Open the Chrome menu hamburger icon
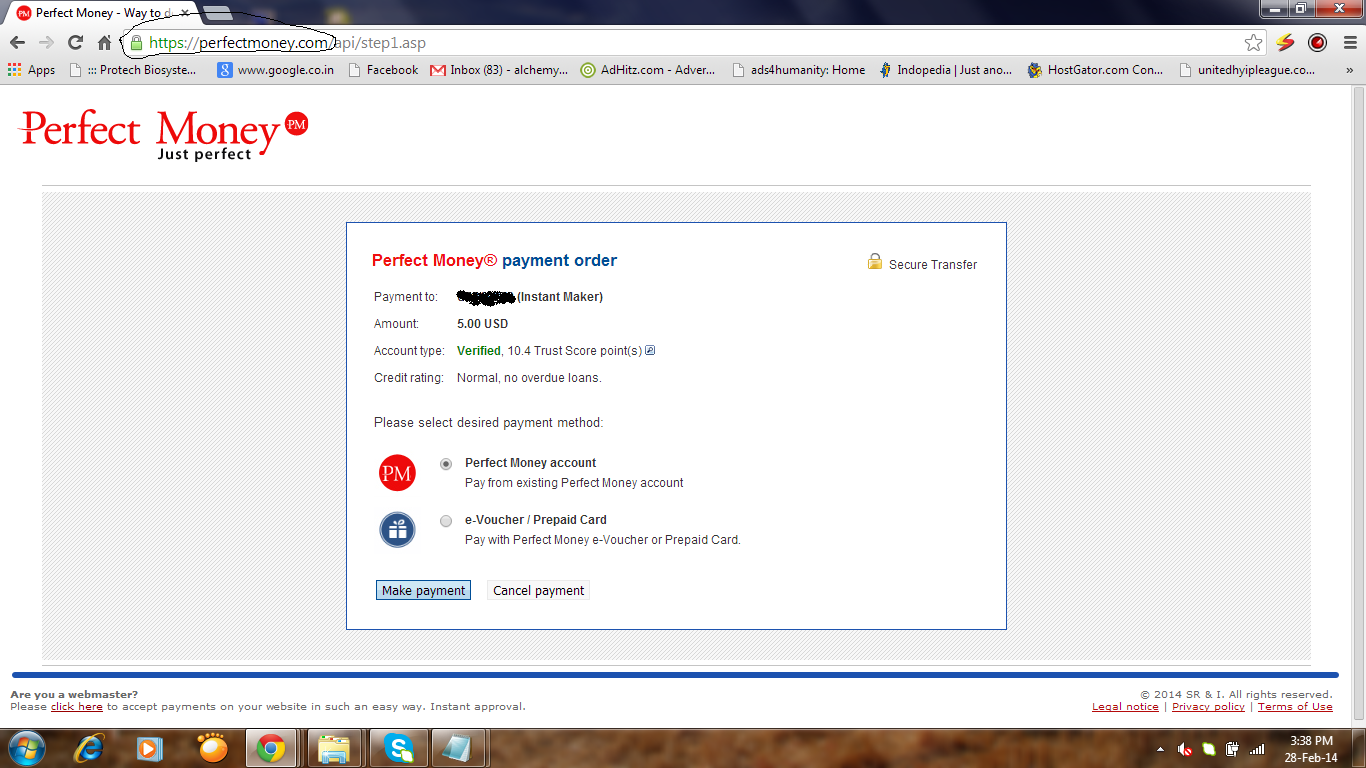Screen dimensions: 1366x768 point(1349,43)
